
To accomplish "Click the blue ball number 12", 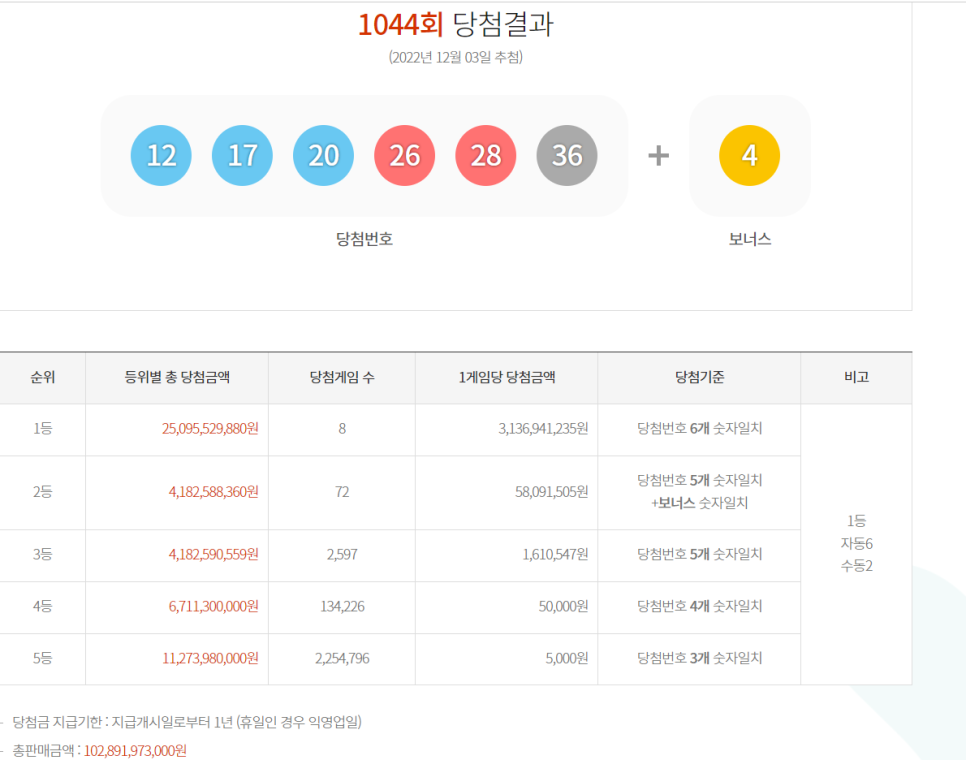I will point(161,155).
